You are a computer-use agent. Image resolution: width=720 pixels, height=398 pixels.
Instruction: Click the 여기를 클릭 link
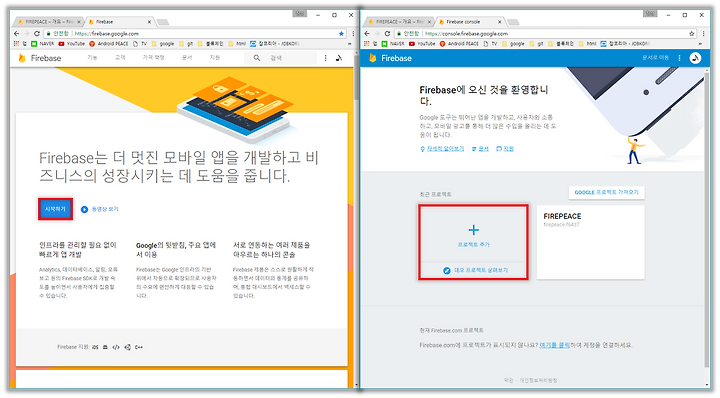(x=555, y=345)
